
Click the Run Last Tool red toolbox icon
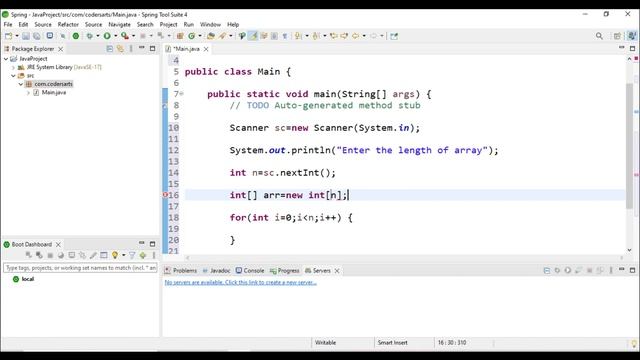point(125,36)
